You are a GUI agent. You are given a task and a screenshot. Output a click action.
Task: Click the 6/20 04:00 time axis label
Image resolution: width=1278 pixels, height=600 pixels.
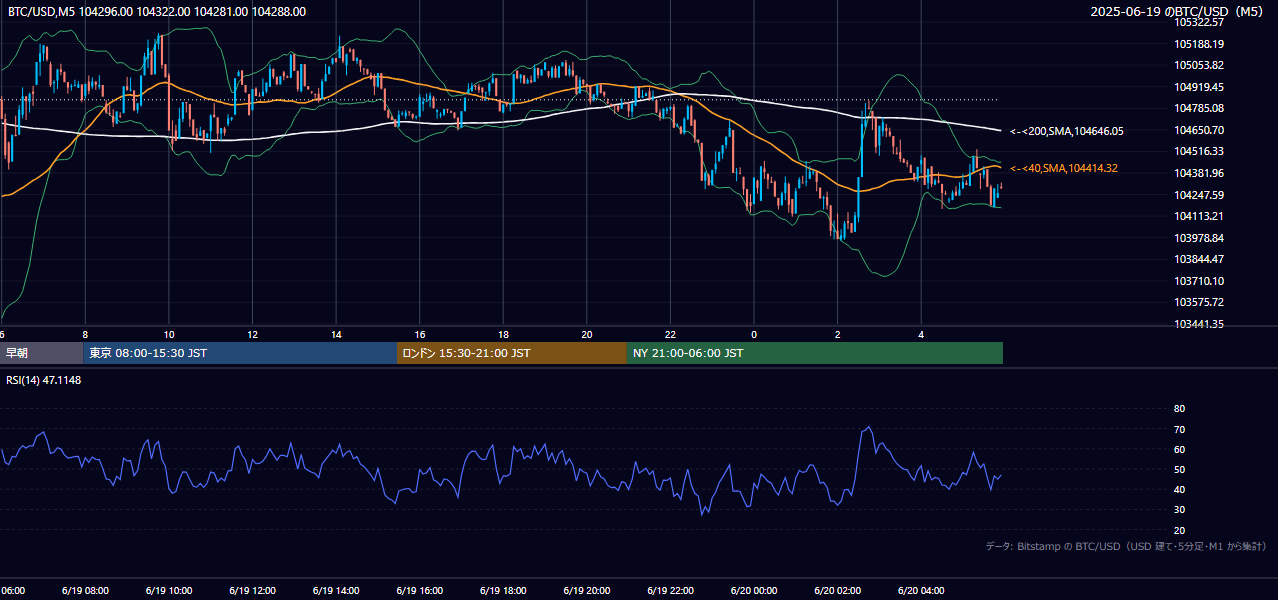pos(921,591)
